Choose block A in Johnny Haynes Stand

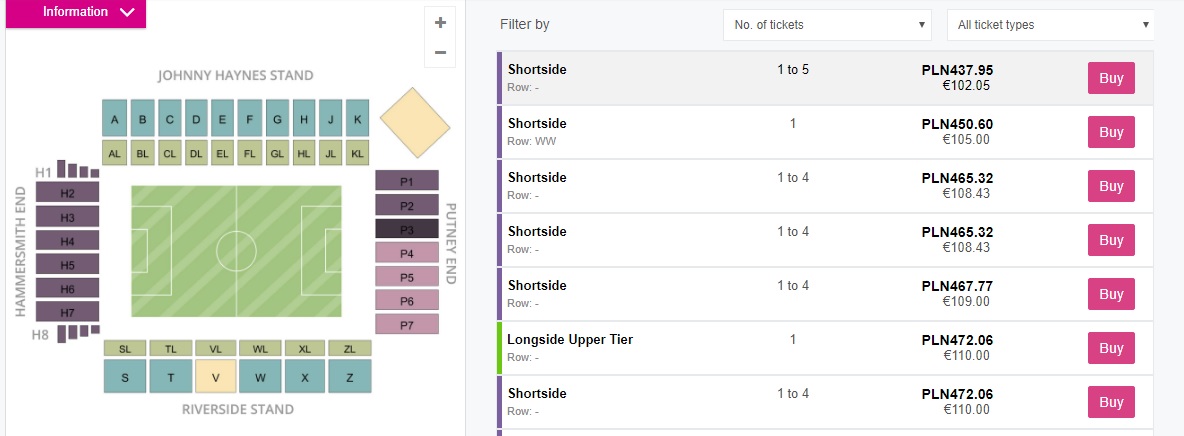point(115,119)
